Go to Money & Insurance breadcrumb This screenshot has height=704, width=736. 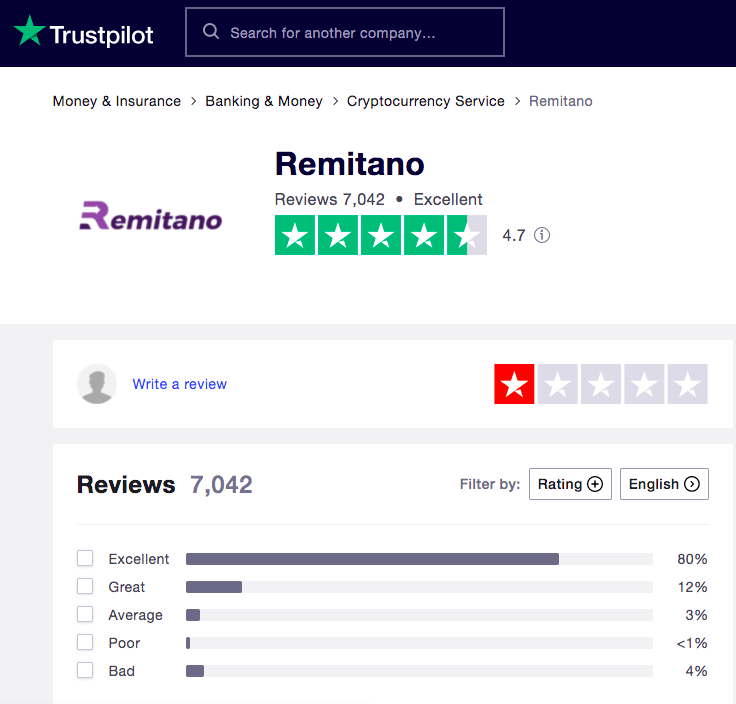pyautogui.click(x=116, y=101)
